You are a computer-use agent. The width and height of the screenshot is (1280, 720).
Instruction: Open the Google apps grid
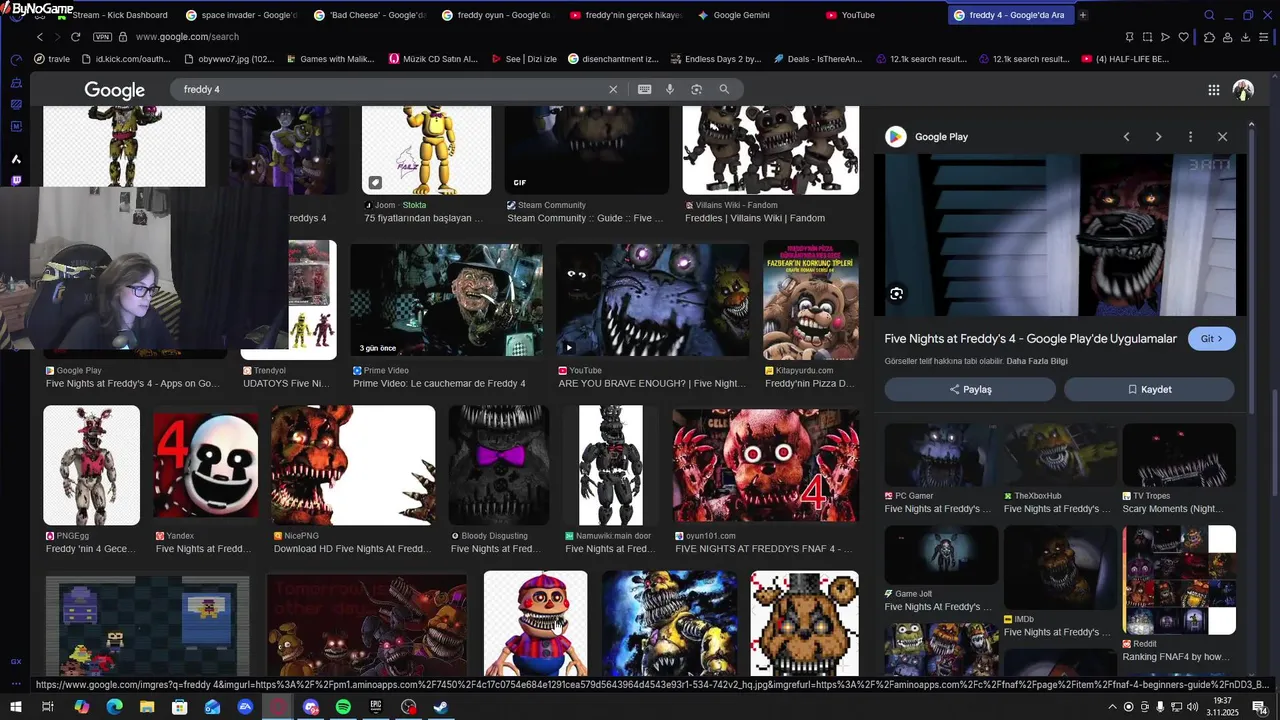(x=1214, y=90)
